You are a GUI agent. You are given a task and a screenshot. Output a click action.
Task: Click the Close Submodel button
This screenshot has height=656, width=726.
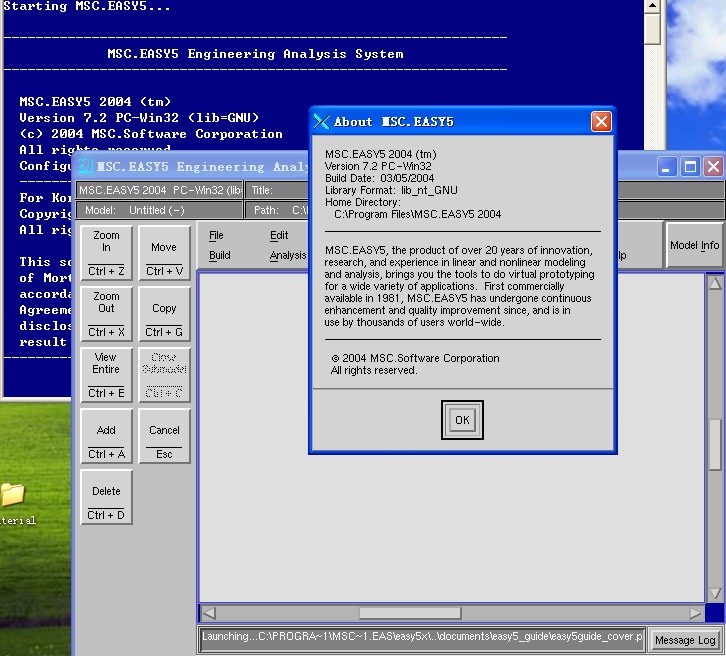point(164,375)
